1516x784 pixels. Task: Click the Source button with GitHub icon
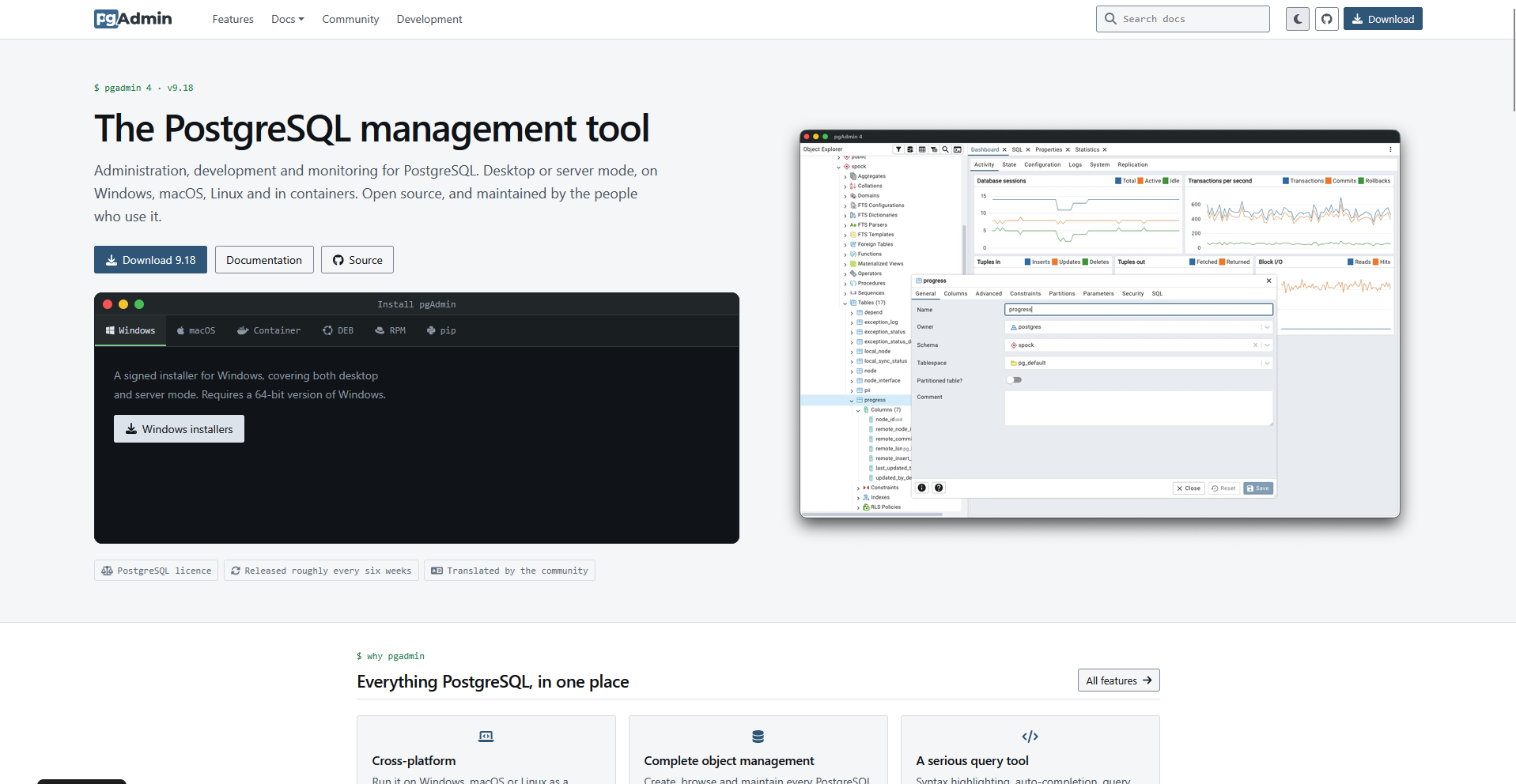[x=357, y=260]
